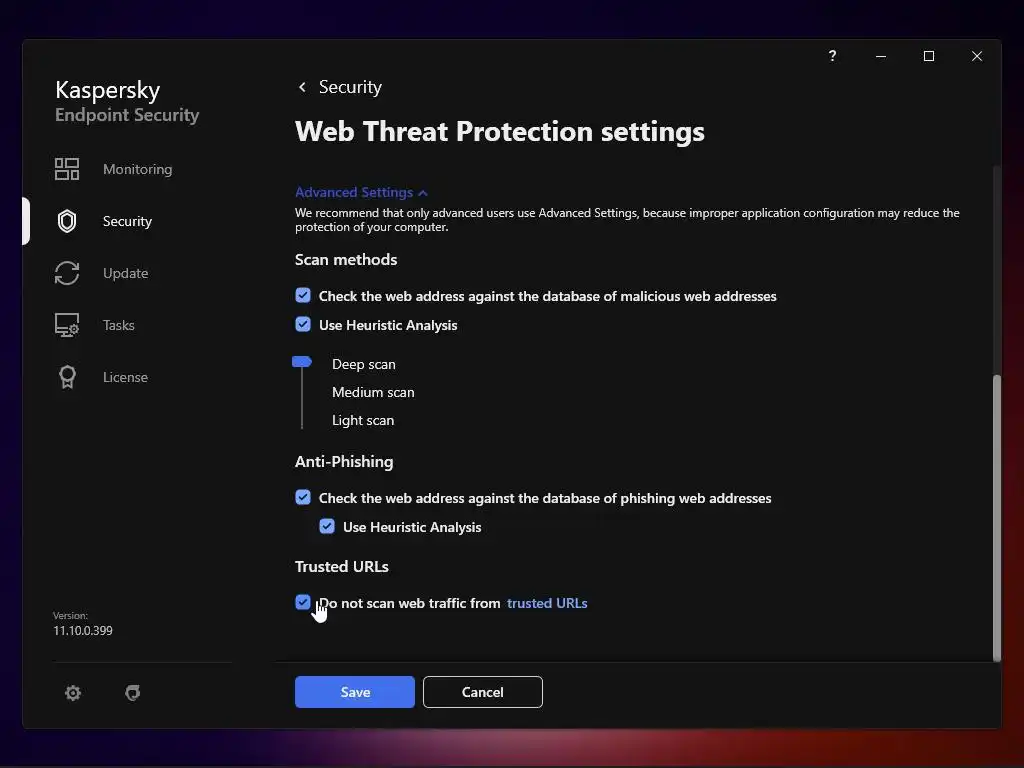Click the Tasks monitor gear icon
Screen dimensions: 1024x768
click(67, 325)
